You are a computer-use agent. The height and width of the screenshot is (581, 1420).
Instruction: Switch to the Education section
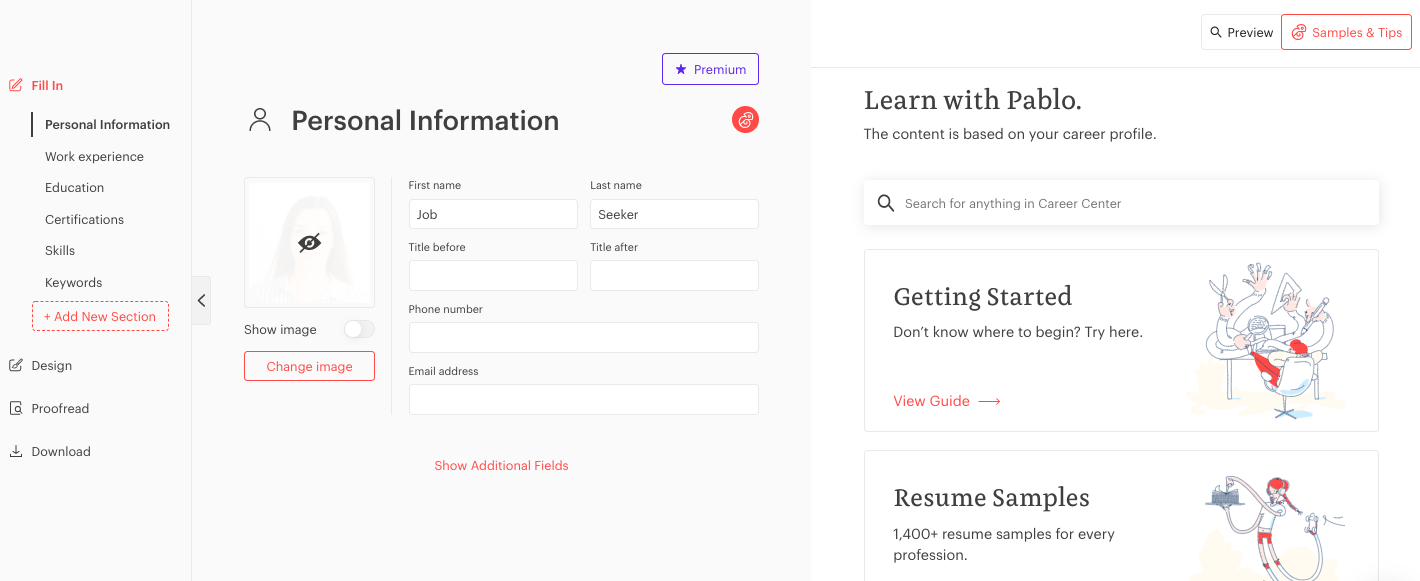[74, 187]
